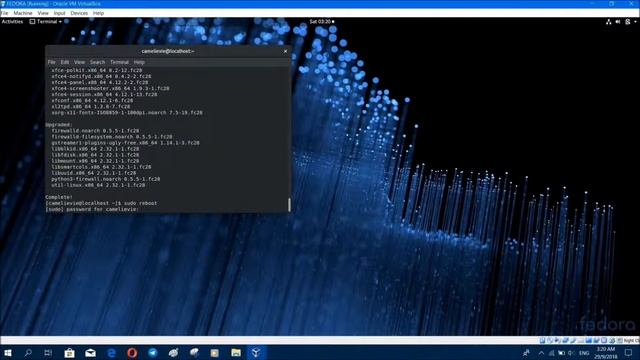Open GNOME clock showing Sat 03:20
This screenshot has width=640, height=360.
322,22
